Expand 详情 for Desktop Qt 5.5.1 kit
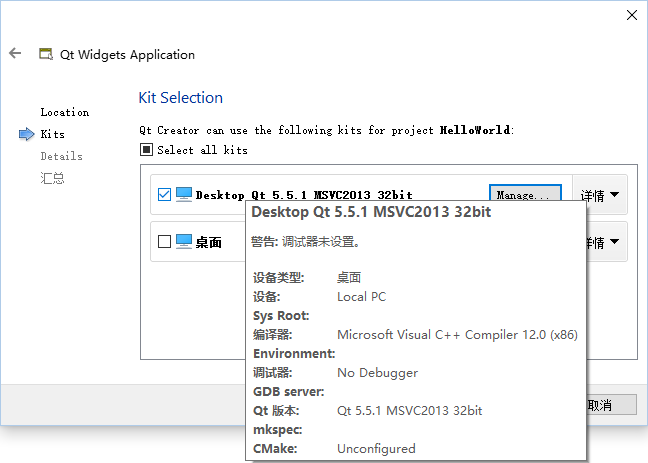The image size is (648, 463). coord(600,195)
